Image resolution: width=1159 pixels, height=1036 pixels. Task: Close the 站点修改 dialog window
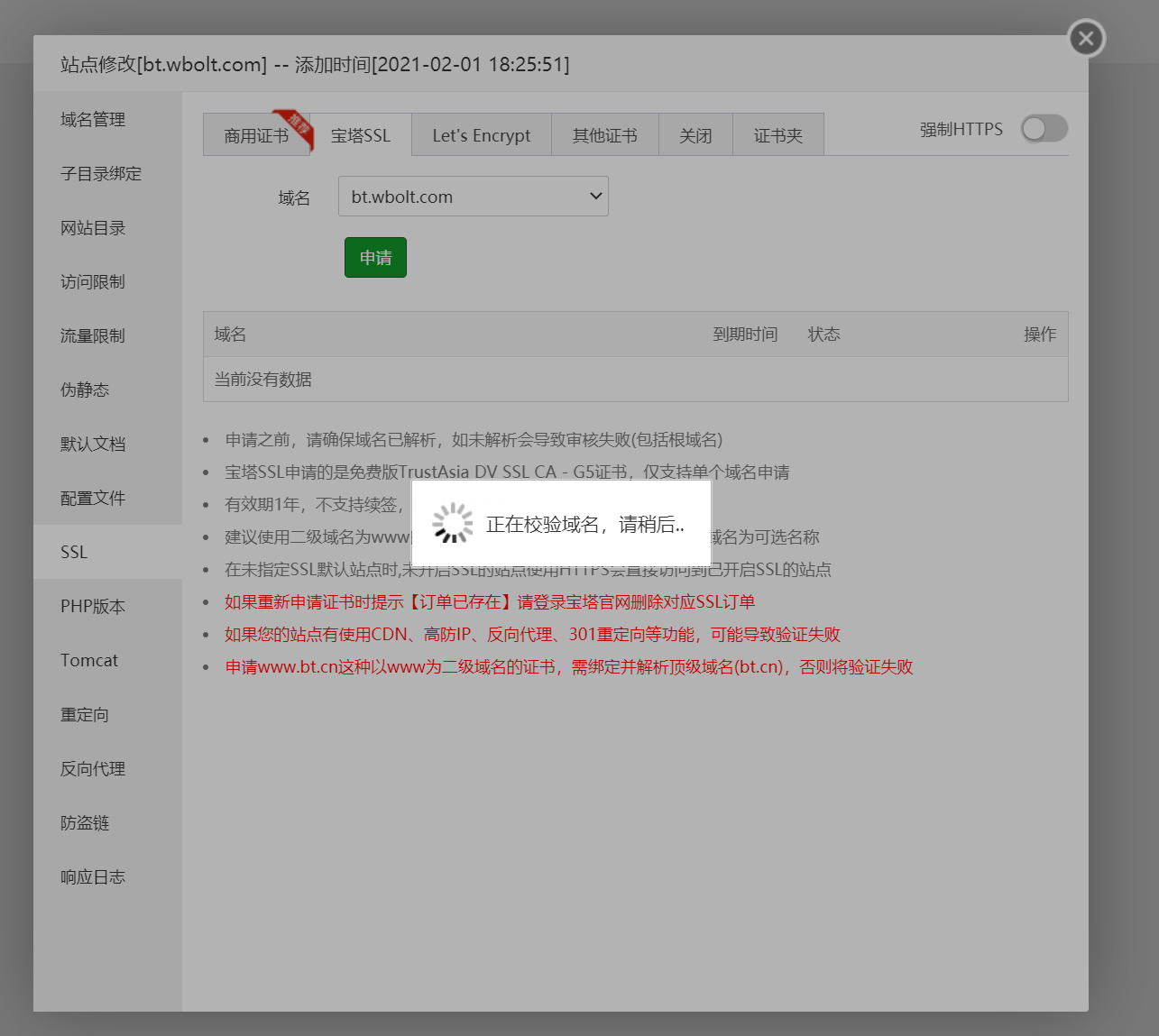(x=1085, y=38)
